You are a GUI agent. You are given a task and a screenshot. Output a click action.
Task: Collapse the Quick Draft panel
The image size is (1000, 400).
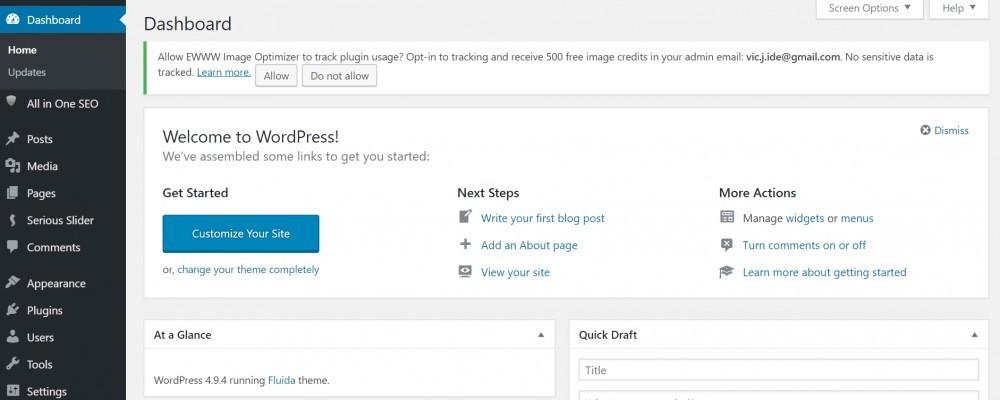[974, 335]
